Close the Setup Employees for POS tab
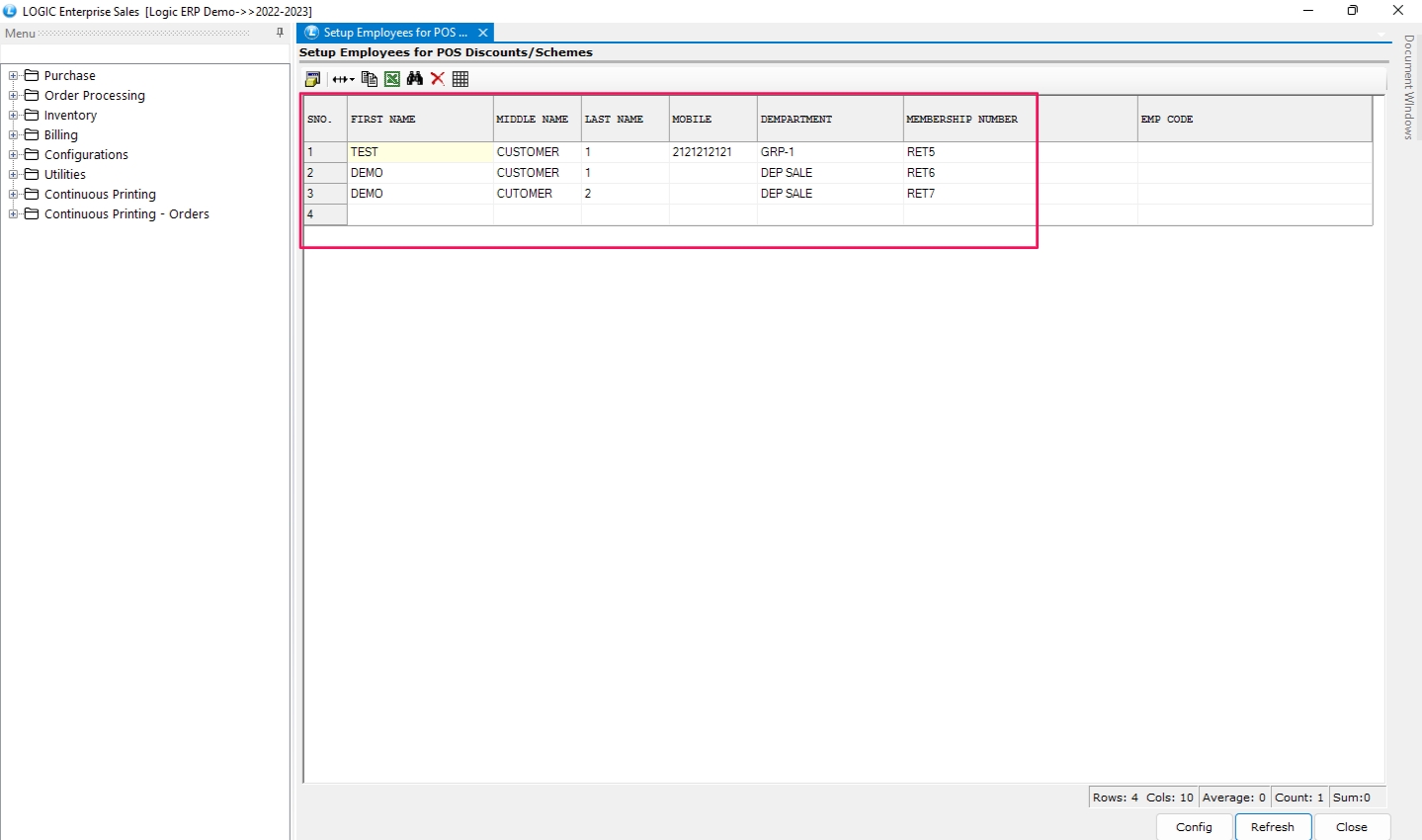The height and width of the screenshot is (840, 1422). (483, 33)
